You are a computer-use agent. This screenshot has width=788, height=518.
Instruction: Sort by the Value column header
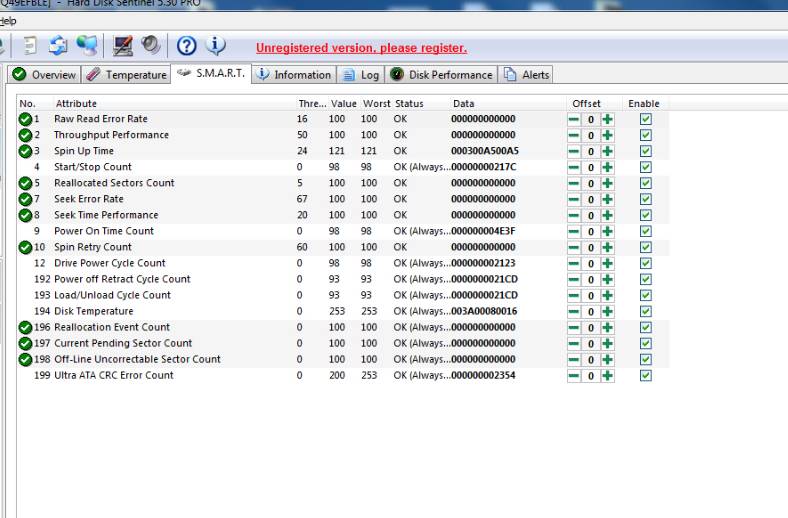tap(344, 103)
